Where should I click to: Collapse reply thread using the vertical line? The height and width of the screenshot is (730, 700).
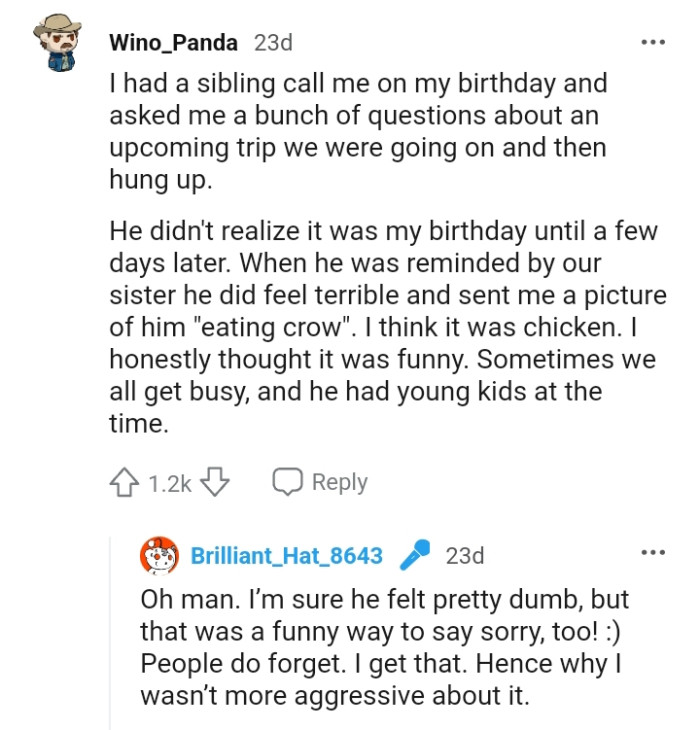point(111,630)
